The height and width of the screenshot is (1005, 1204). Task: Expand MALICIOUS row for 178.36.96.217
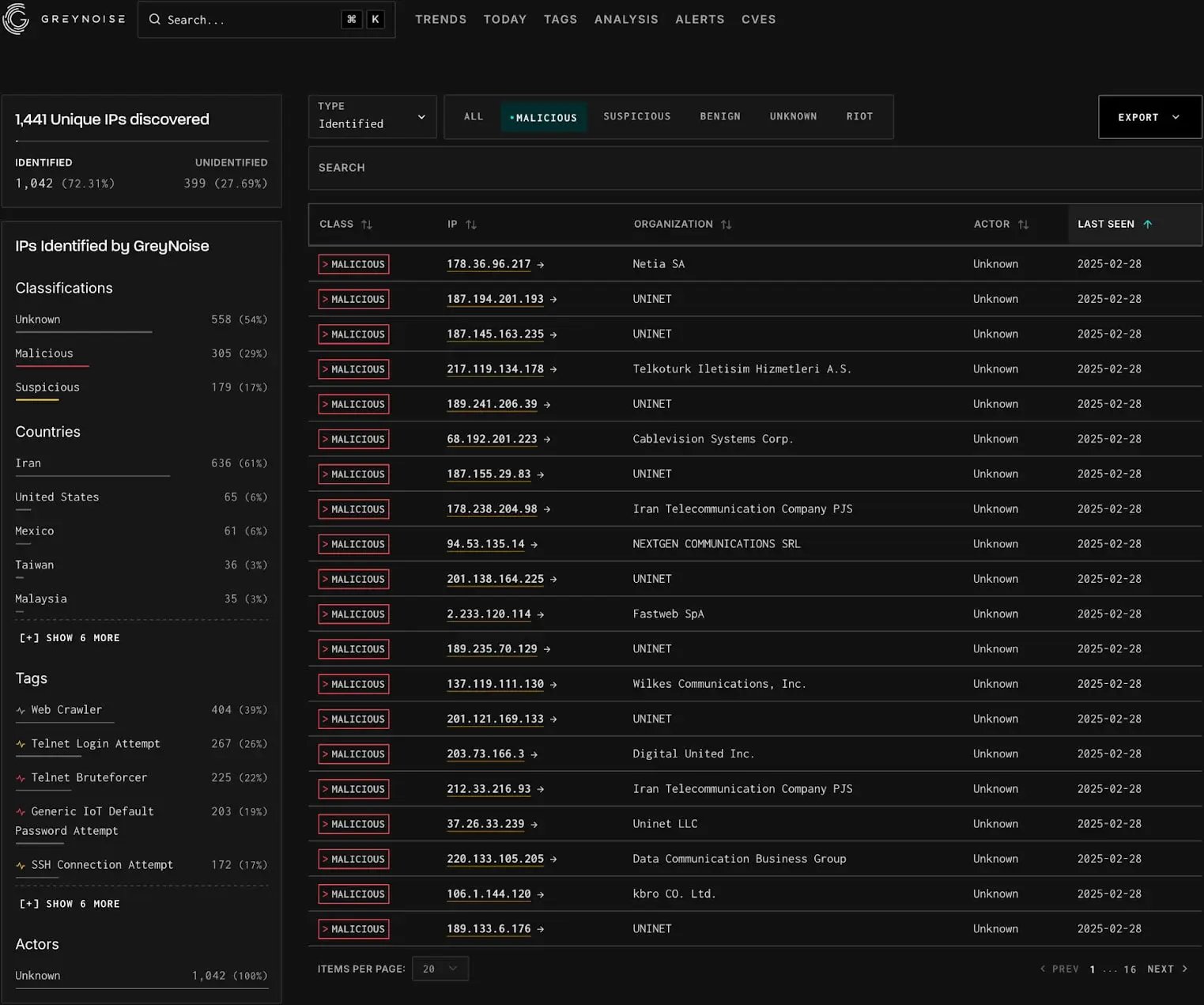point(353,264)
